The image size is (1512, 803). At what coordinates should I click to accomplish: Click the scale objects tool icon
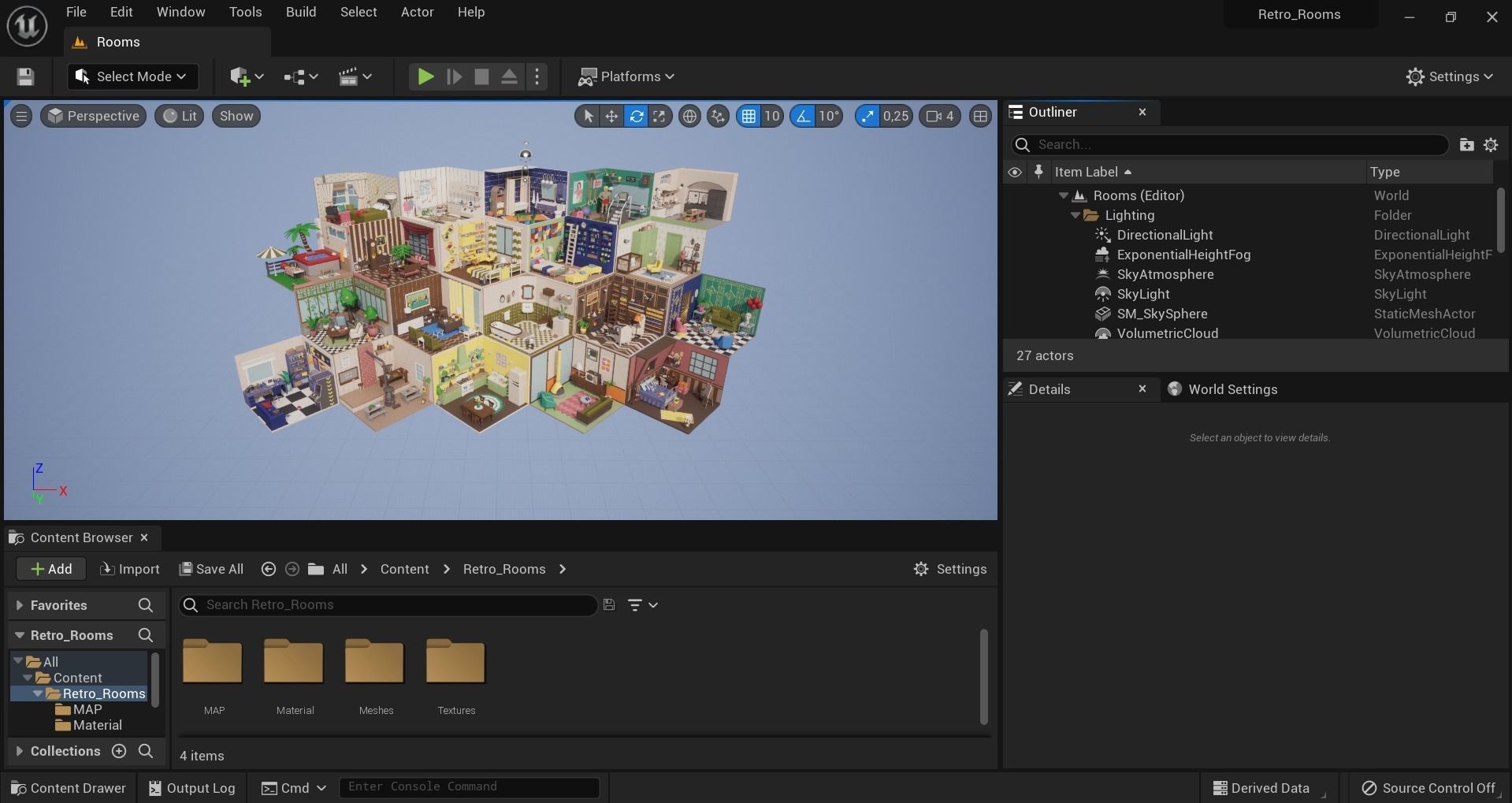659,117
